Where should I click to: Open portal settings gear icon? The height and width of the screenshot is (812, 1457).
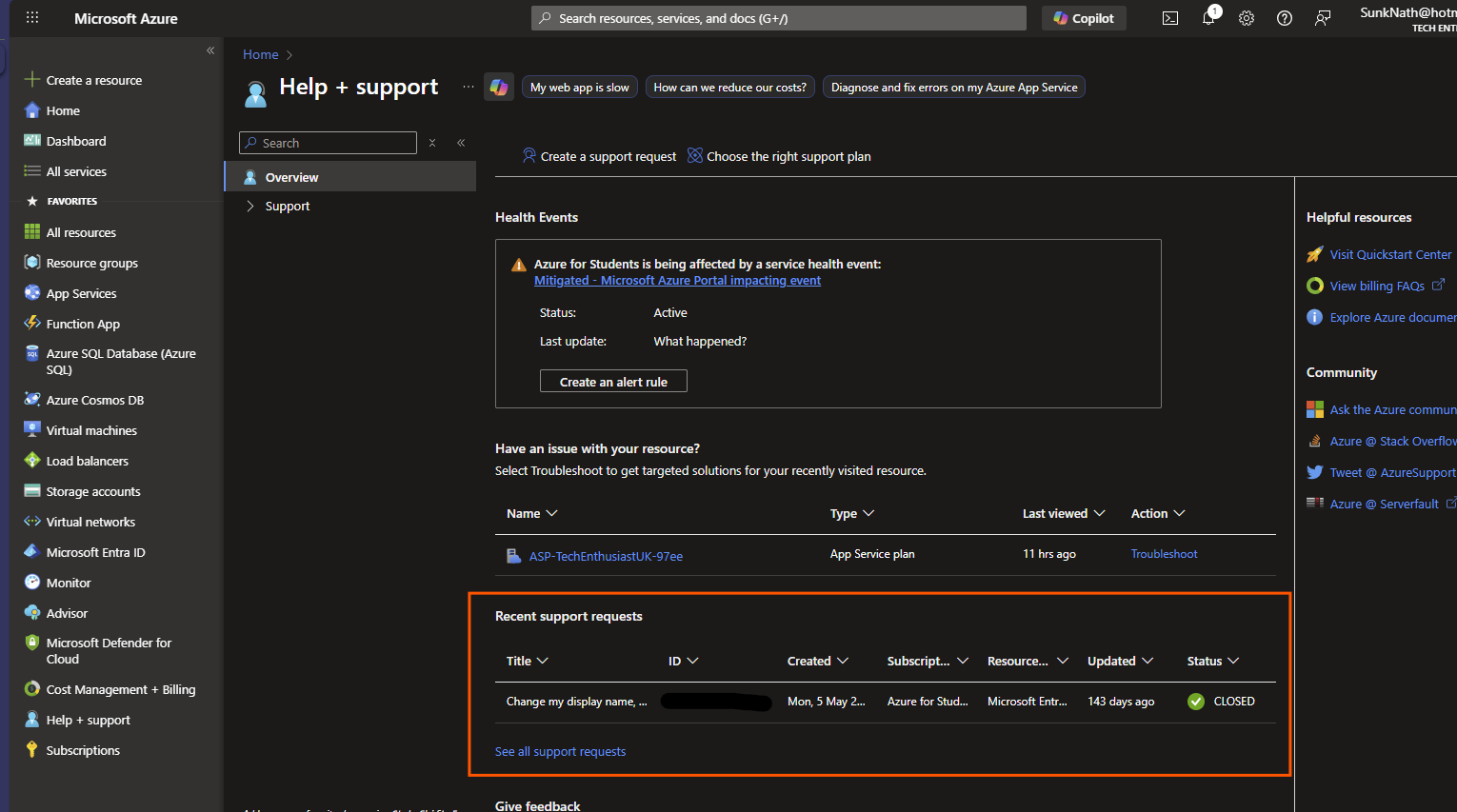coord(1247,18)
